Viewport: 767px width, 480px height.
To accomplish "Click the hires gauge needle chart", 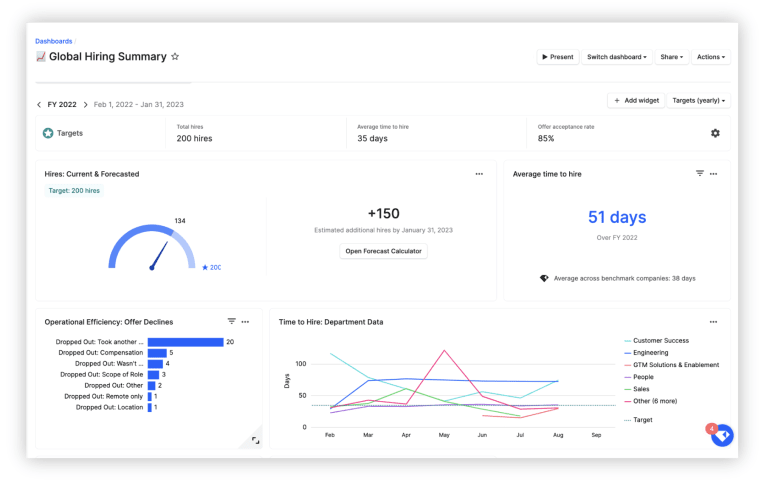I will [x=152, y=247].
